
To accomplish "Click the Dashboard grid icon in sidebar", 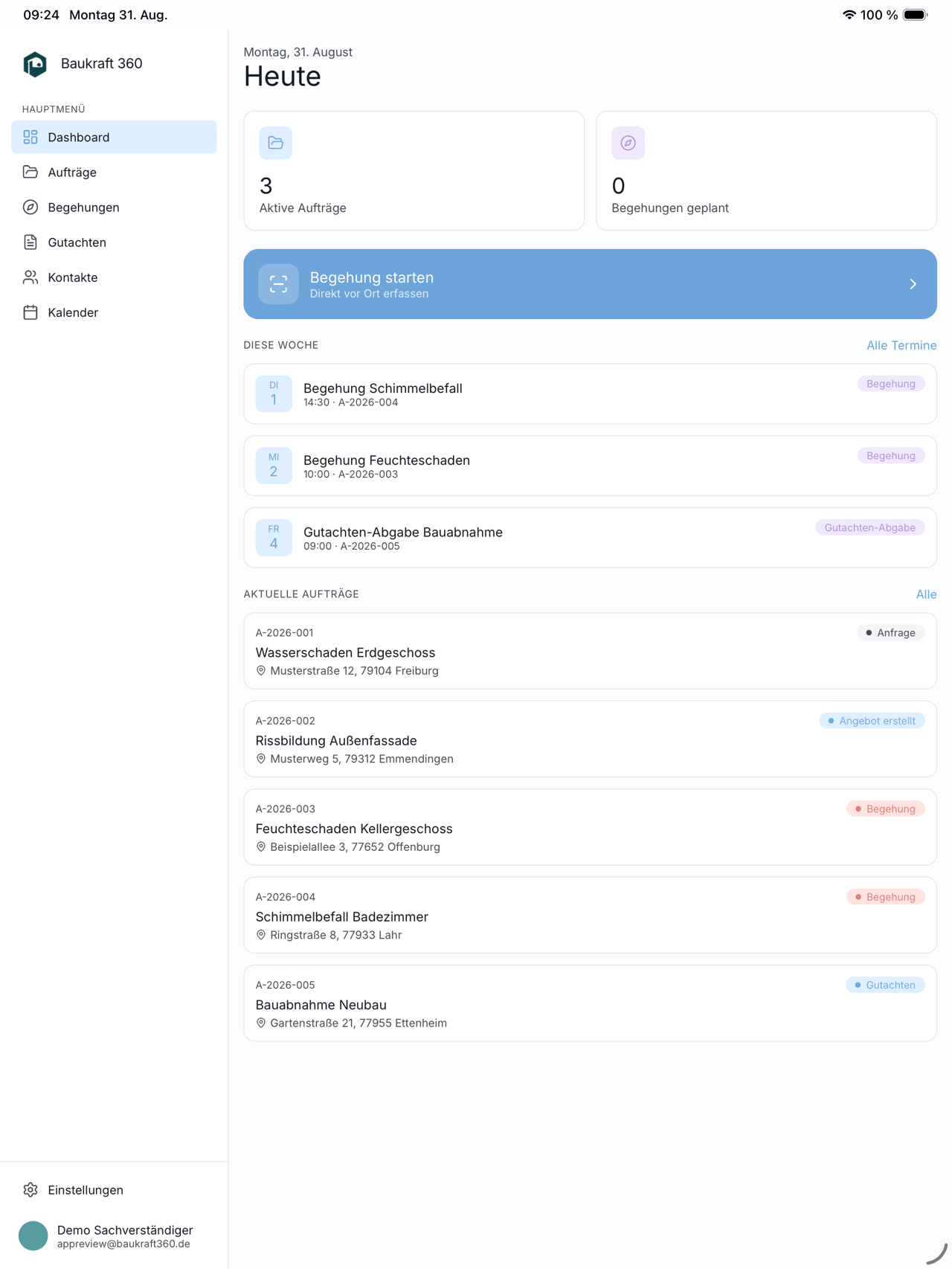I will point(30,137).
